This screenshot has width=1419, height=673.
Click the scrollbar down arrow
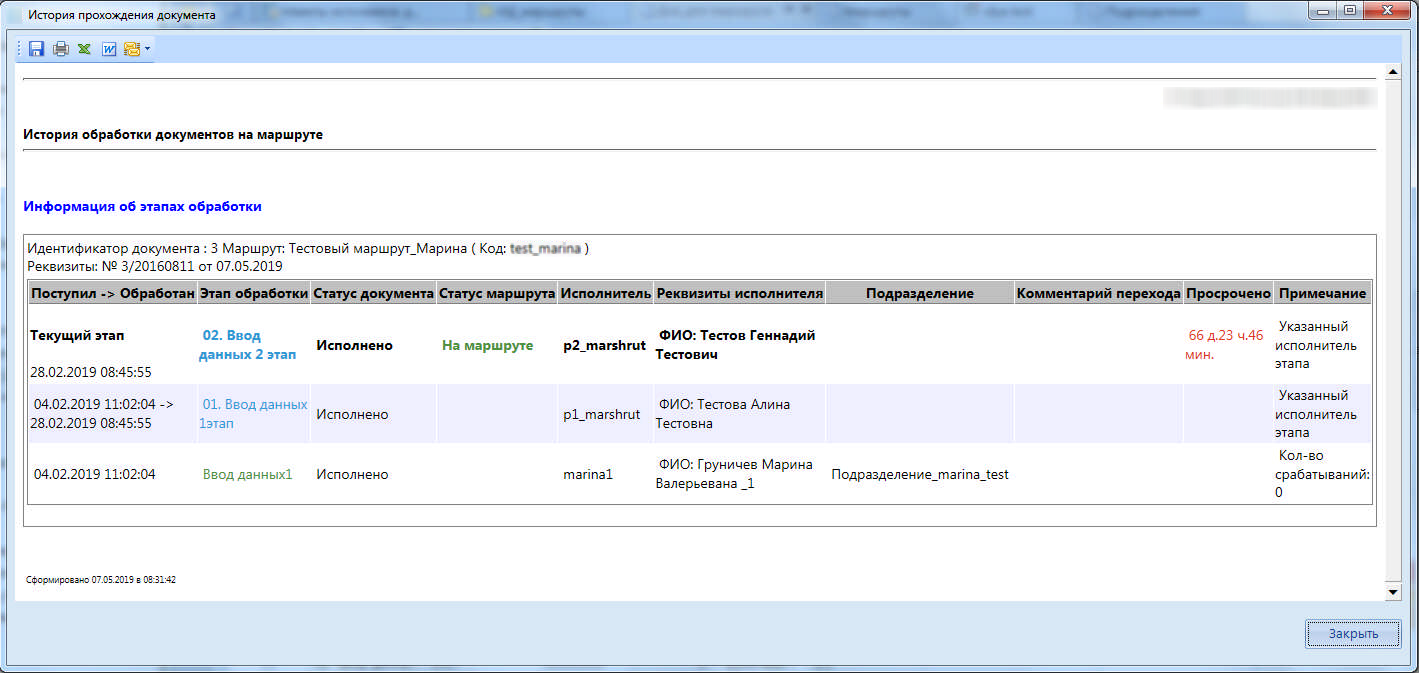click(1394, 593)
